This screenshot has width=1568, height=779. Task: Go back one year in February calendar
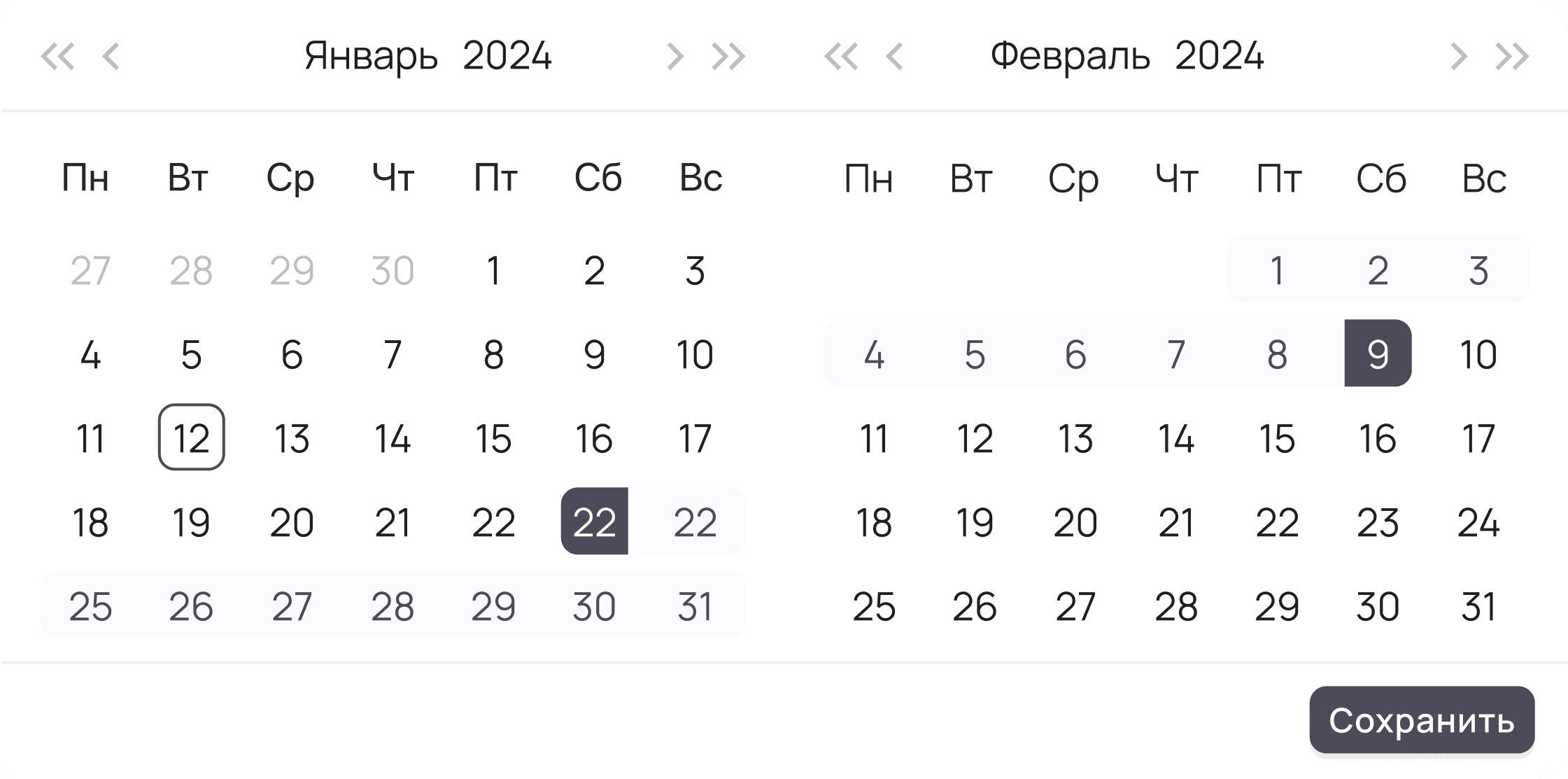(x=841, y=57)
